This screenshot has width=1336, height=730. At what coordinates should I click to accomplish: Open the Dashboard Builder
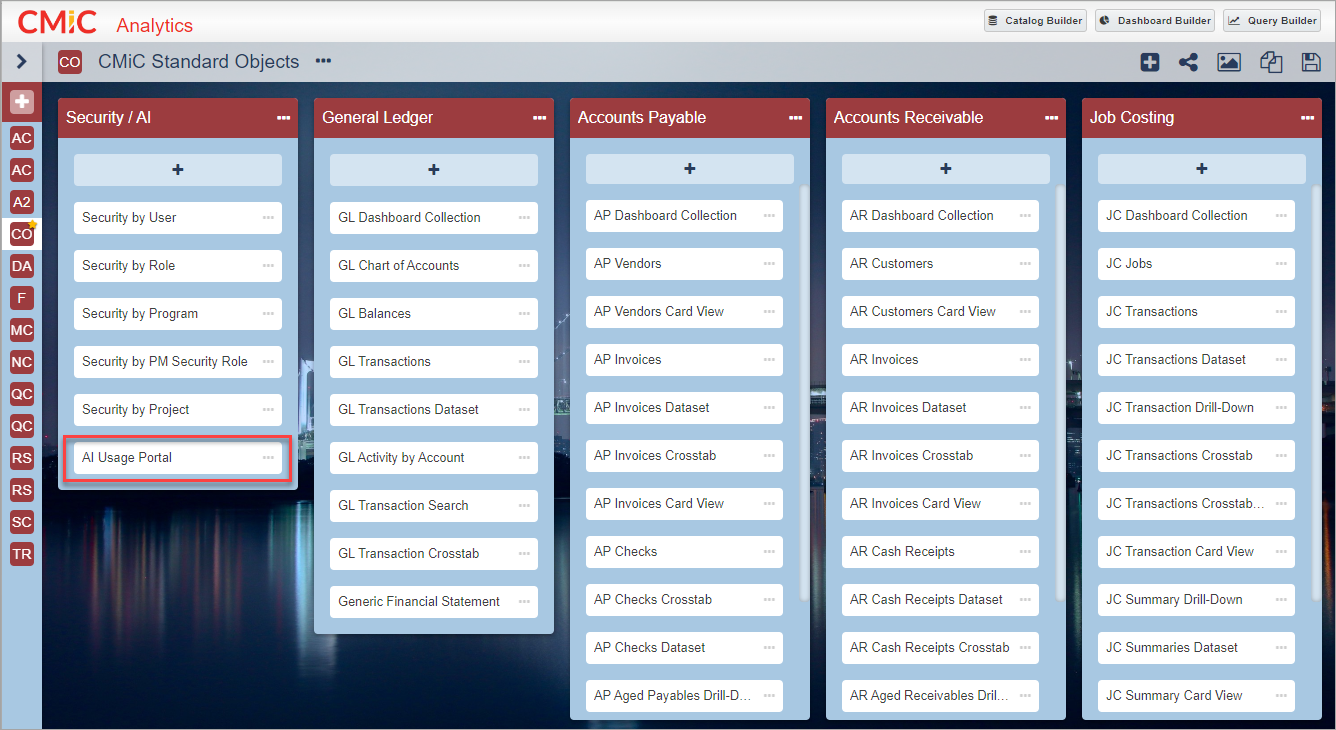coord(1155,20)
